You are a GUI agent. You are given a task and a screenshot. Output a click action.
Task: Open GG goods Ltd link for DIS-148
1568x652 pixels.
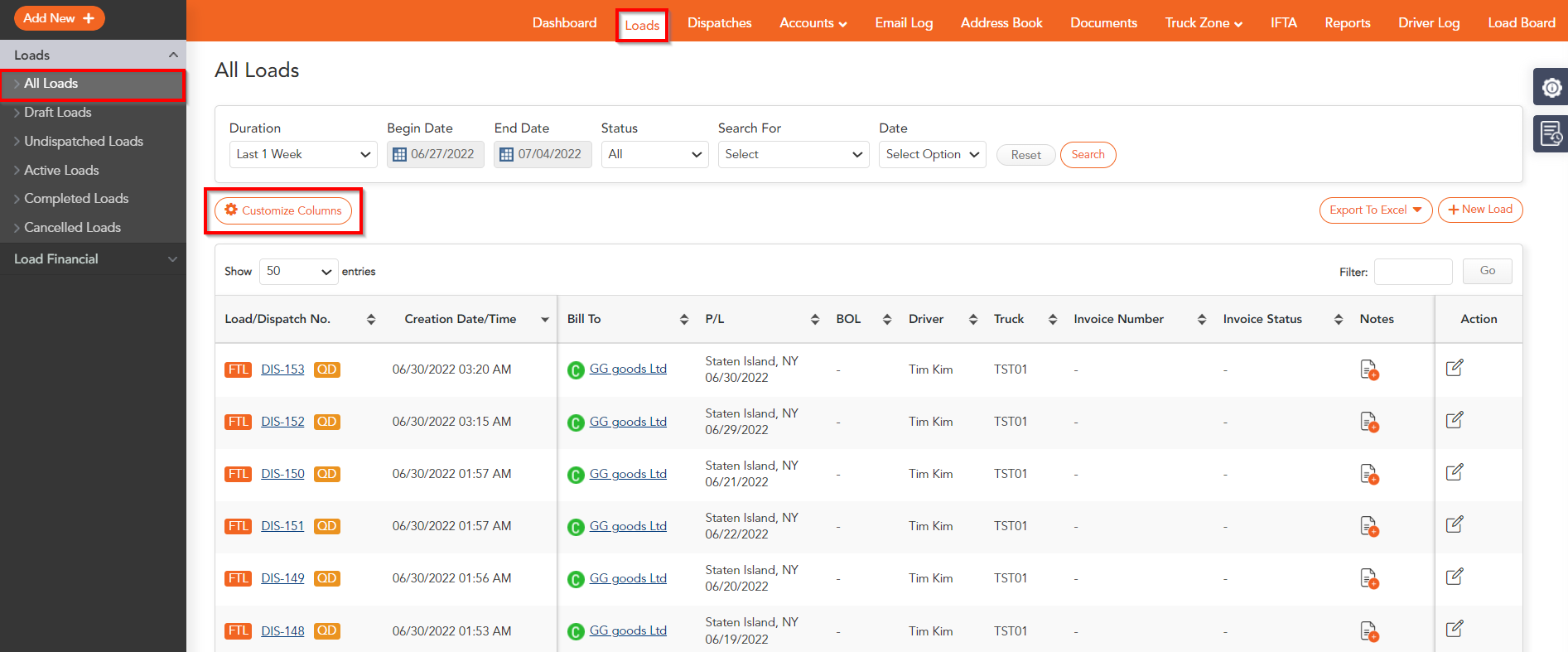(628, 630)
